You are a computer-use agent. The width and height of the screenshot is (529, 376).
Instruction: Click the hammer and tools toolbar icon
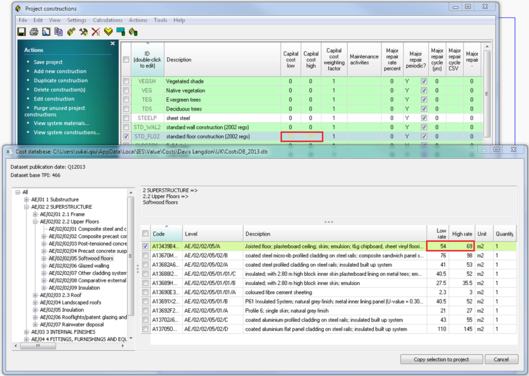(x=83, y=32)
